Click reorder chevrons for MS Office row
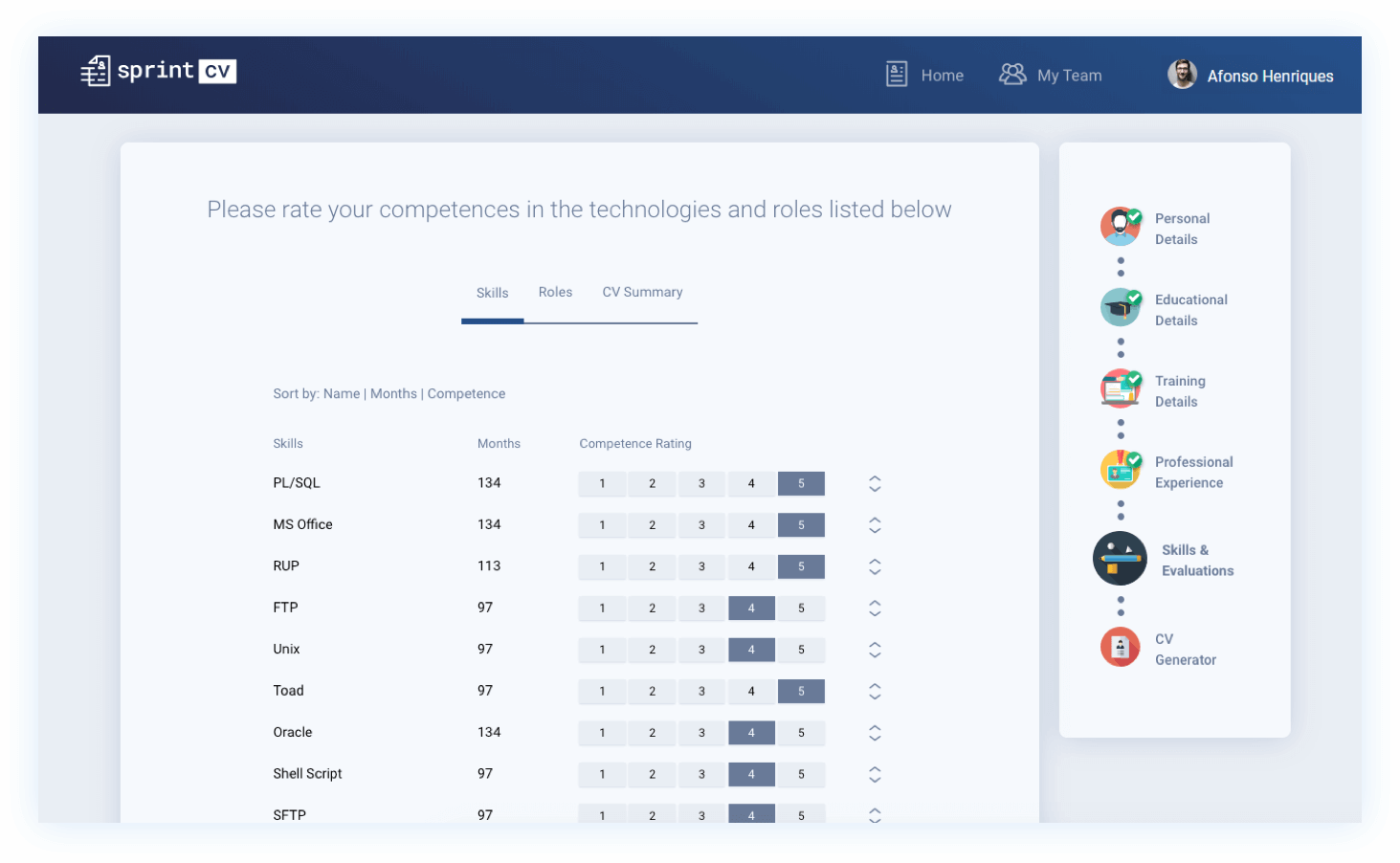The width and height of the screenshot is (1400, 863). [x=875, y=525]
